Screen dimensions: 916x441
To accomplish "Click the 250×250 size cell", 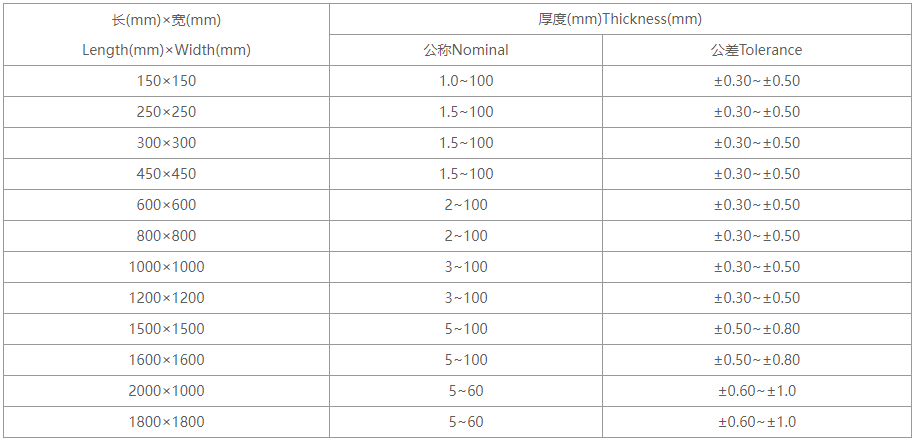I will (x=166, y=112).
